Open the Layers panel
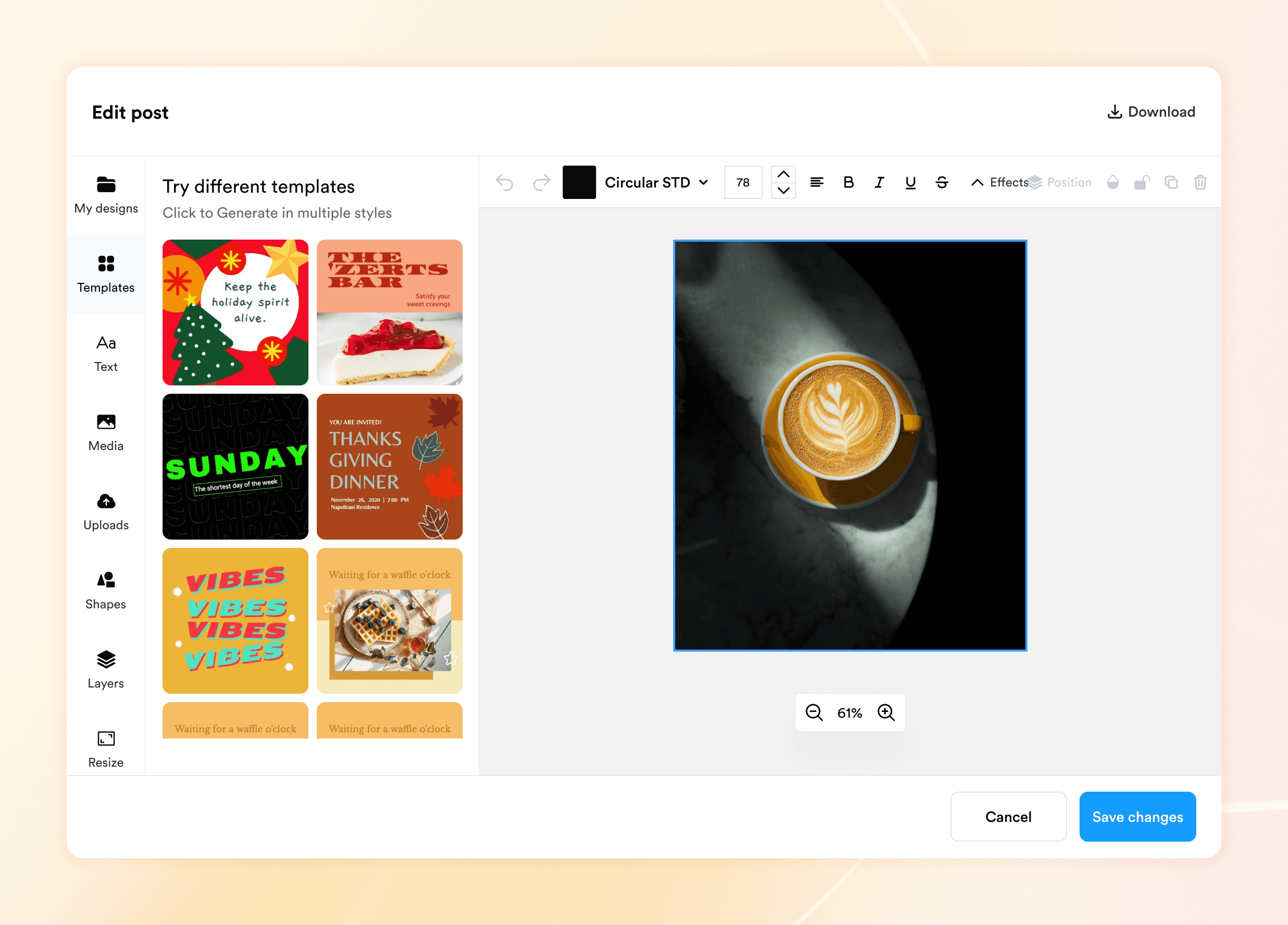 pos(106,671)
